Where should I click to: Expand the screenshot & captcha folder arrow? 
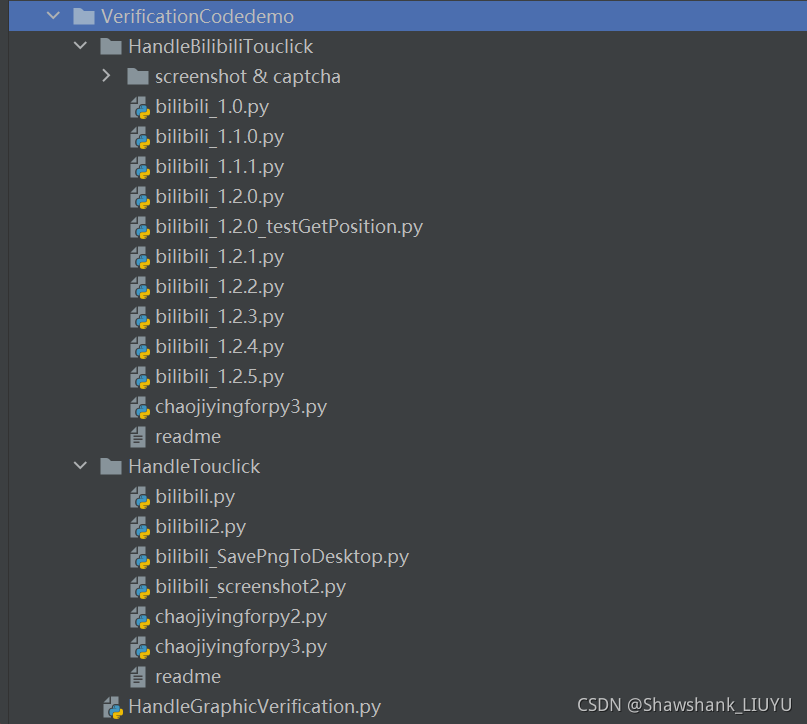(x=106, y=76)
